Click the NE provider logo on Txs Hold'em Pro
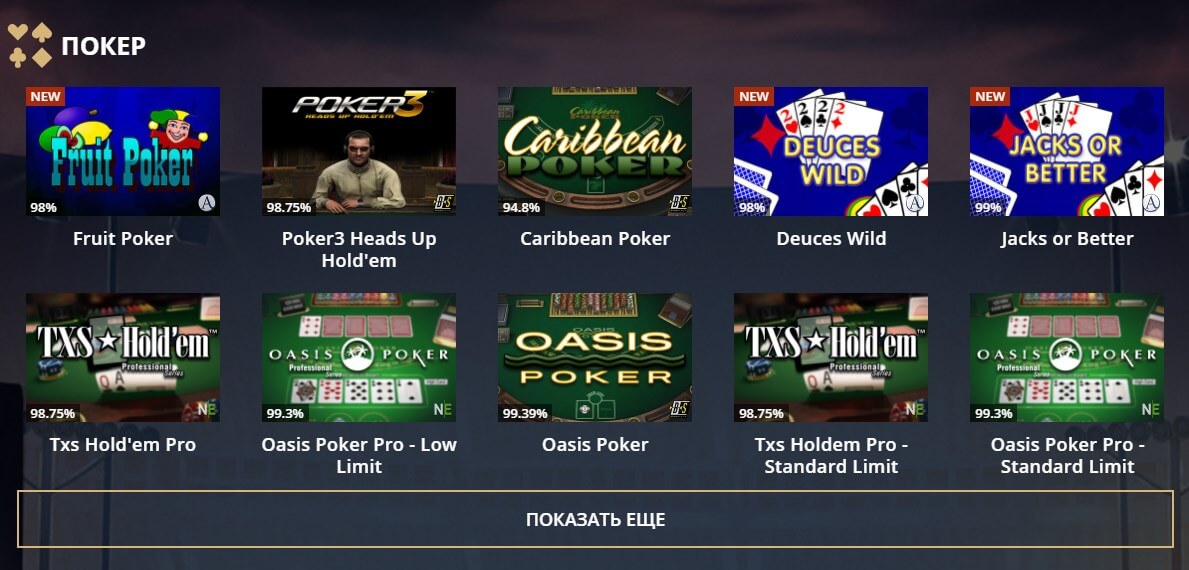Screen dimensions: 1189x570 (207, 409)
